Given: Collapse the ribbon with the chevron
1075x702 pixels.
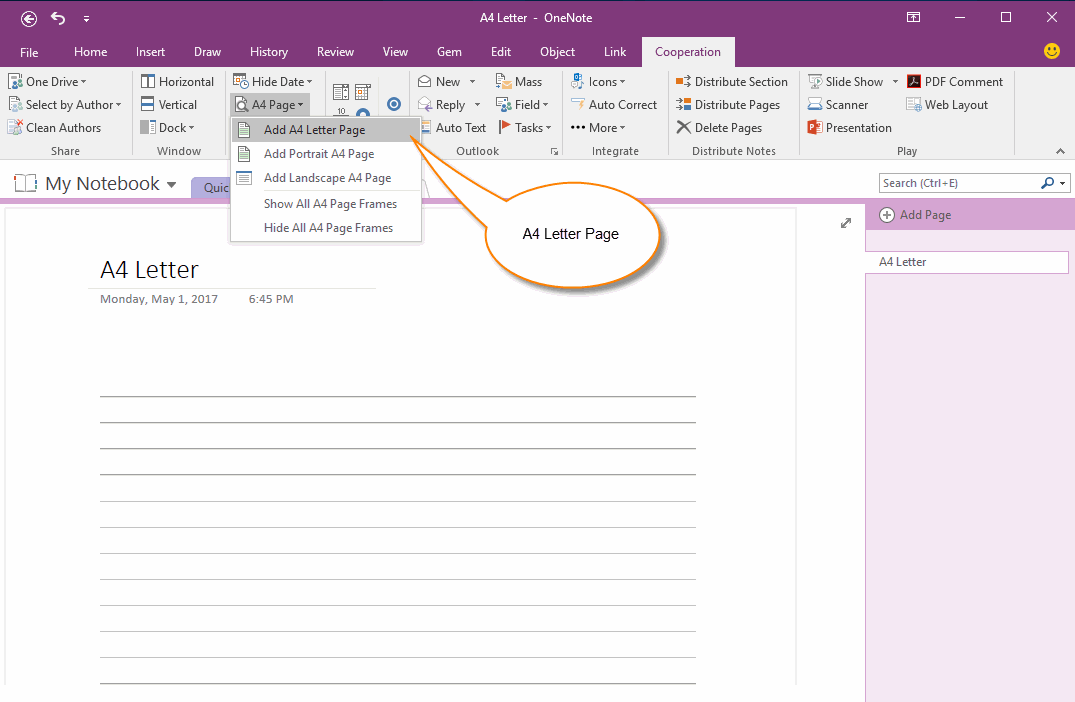Looking at the screenshot, I should (1060, 152).
